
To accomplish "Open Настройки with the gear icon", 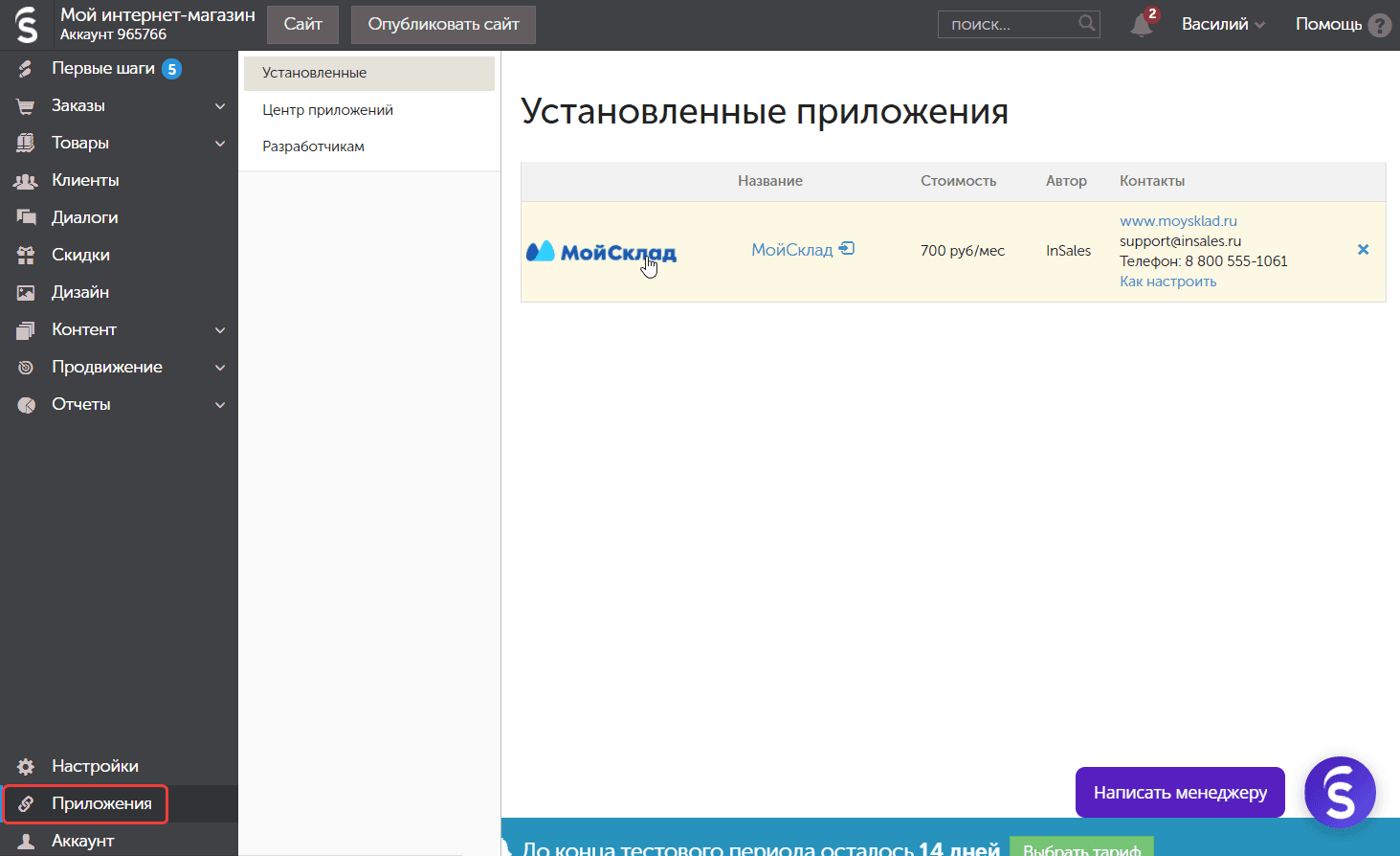I will (26, 766).
